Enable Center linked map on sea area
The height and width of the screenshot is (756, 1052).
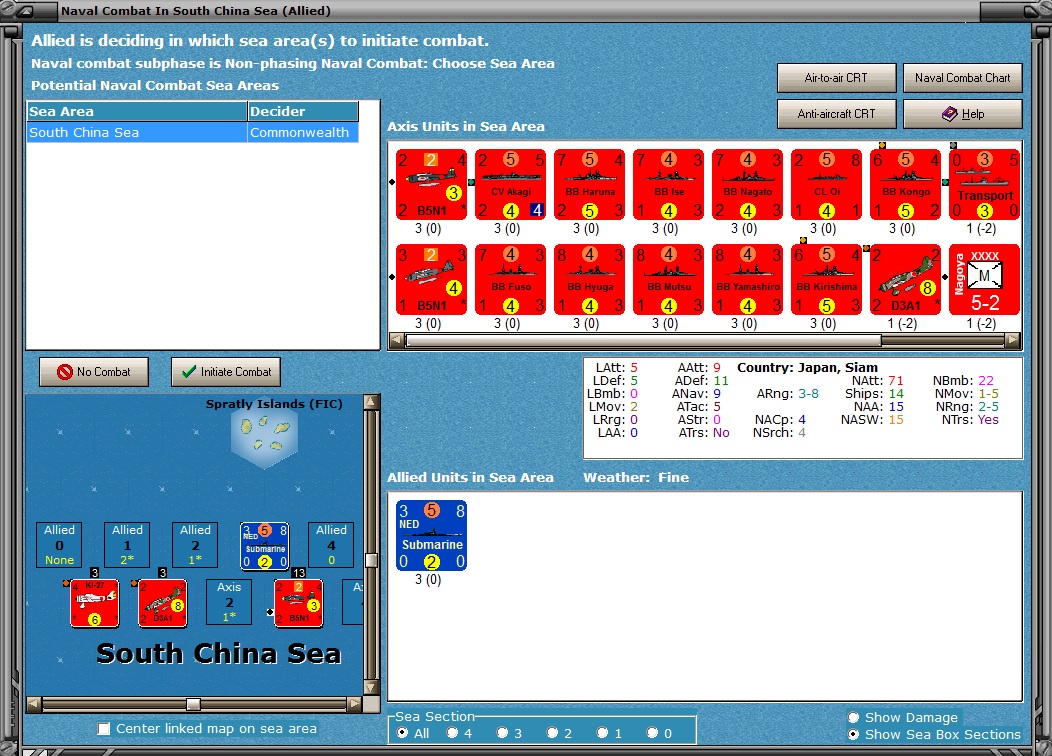pos(103,728)
